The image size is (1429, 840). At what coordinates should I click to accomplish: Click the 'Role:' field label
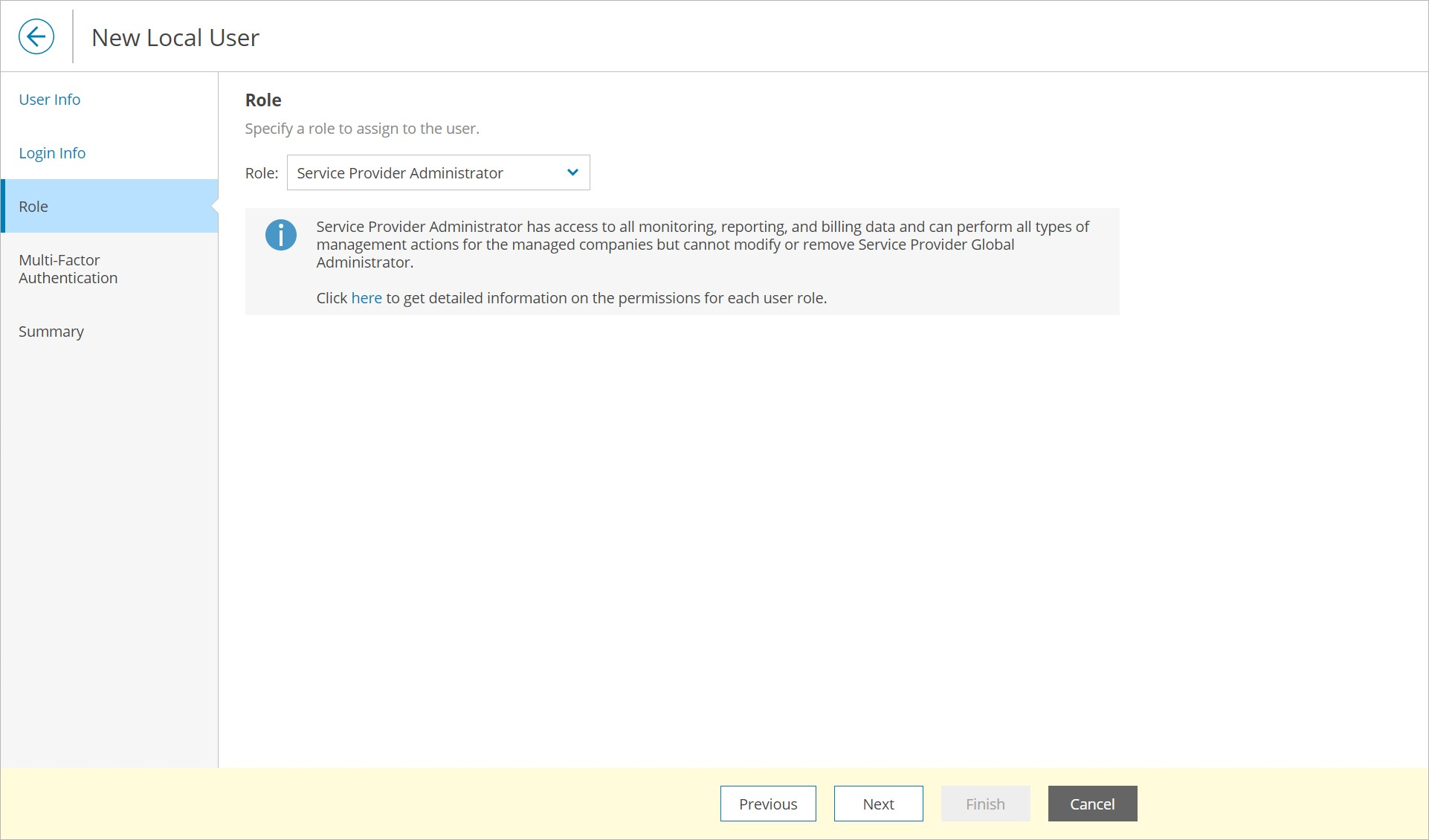pos(262,173)
